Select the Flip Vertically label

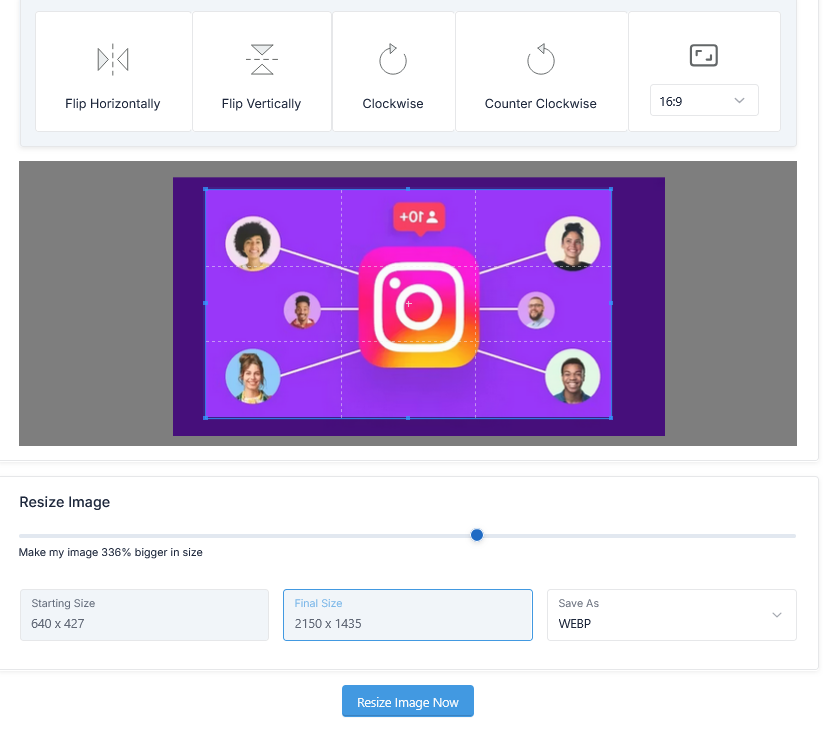tap(261, 104)
